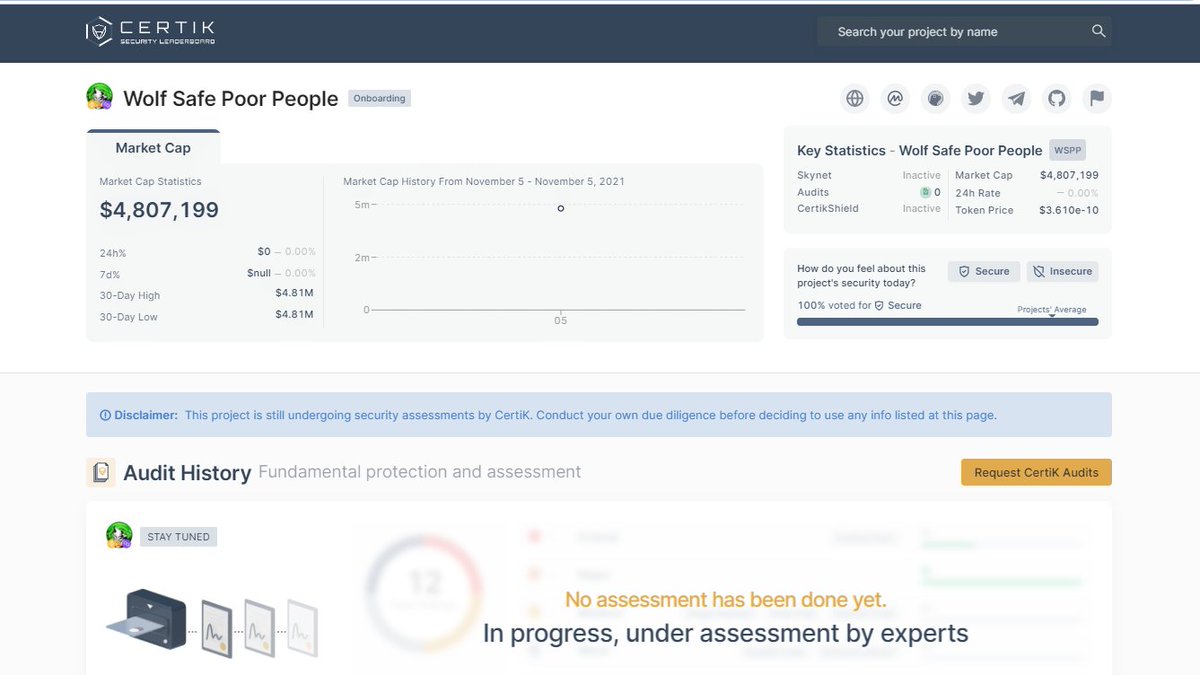The height and width of the screenshot is (675, 1200).
Task: Click the $4,807,199 market cap statistic
Action: (x=159, y=210)
